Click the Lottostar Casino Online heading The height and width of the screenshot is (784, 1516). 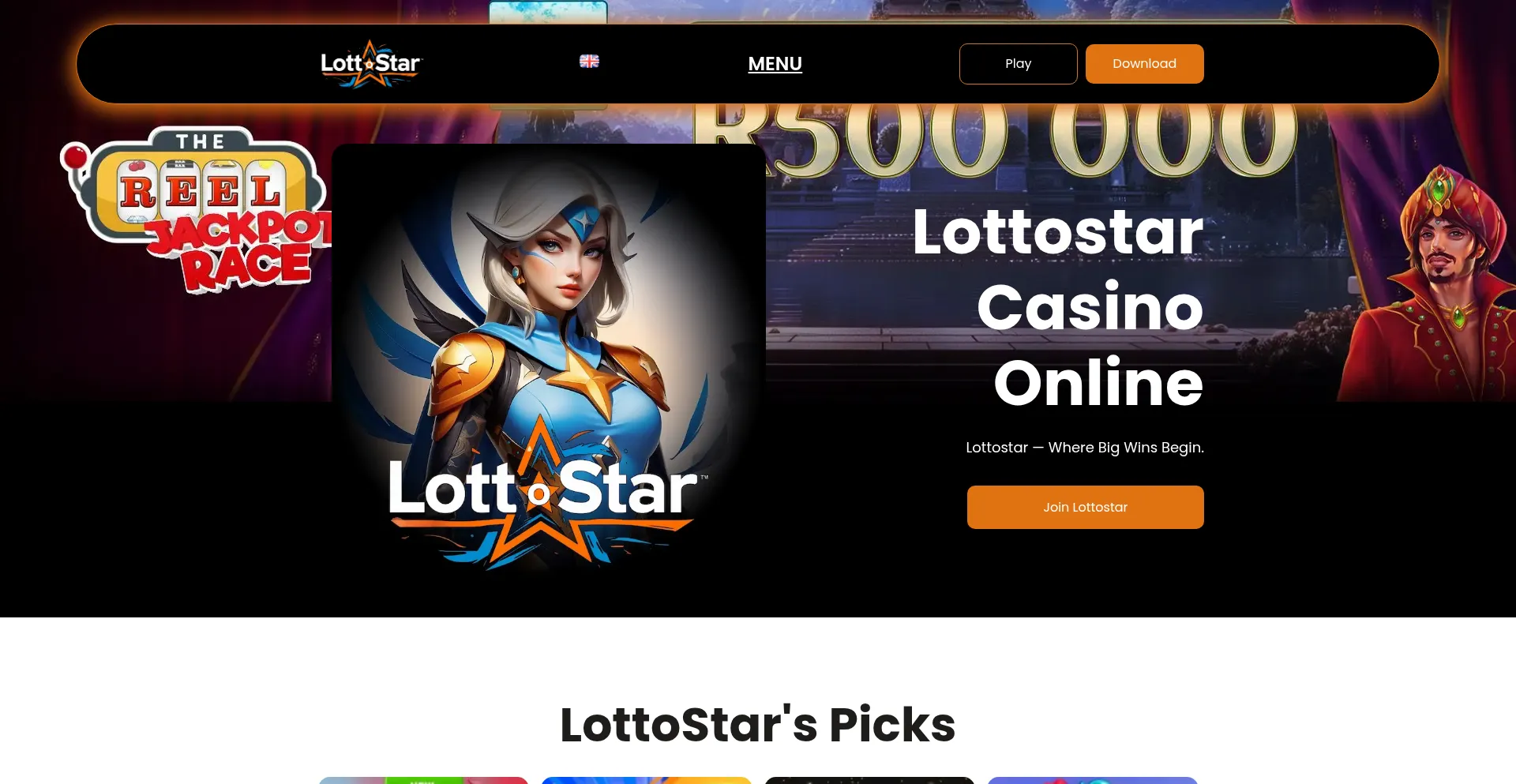[1058, 307]
